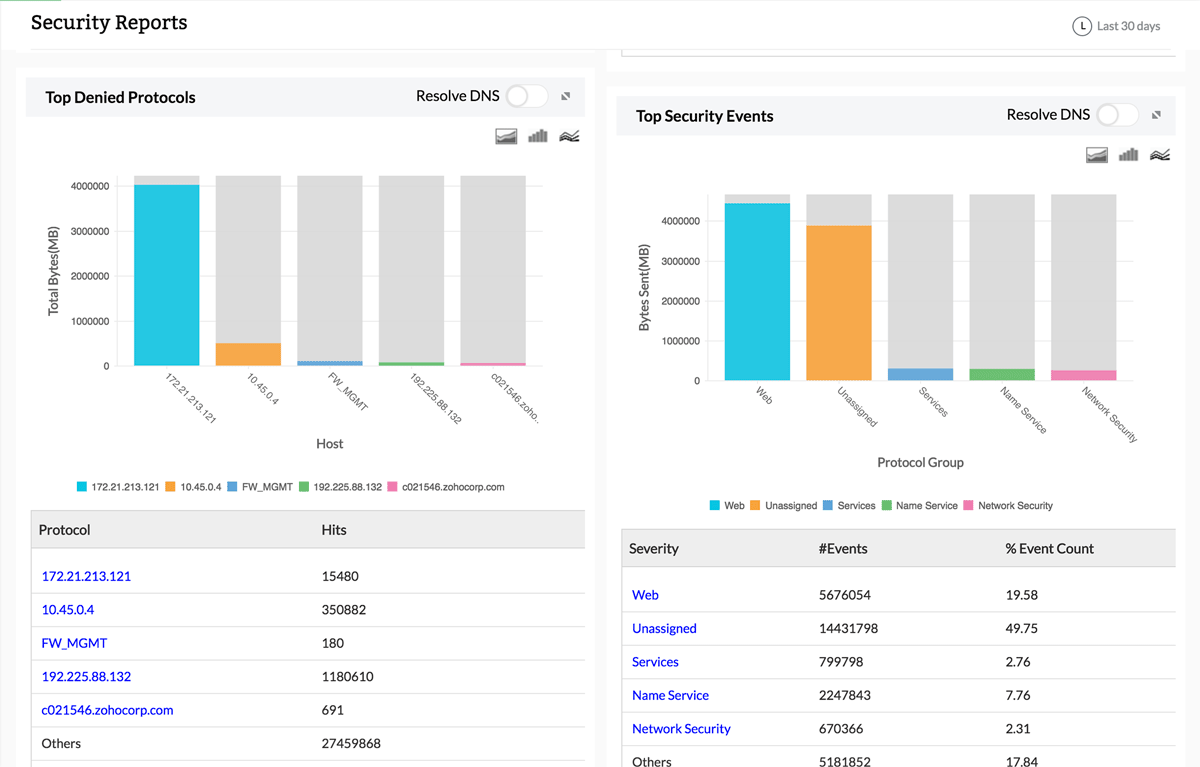Enable Resolve DNS for Top Denied Protocols

527,96
